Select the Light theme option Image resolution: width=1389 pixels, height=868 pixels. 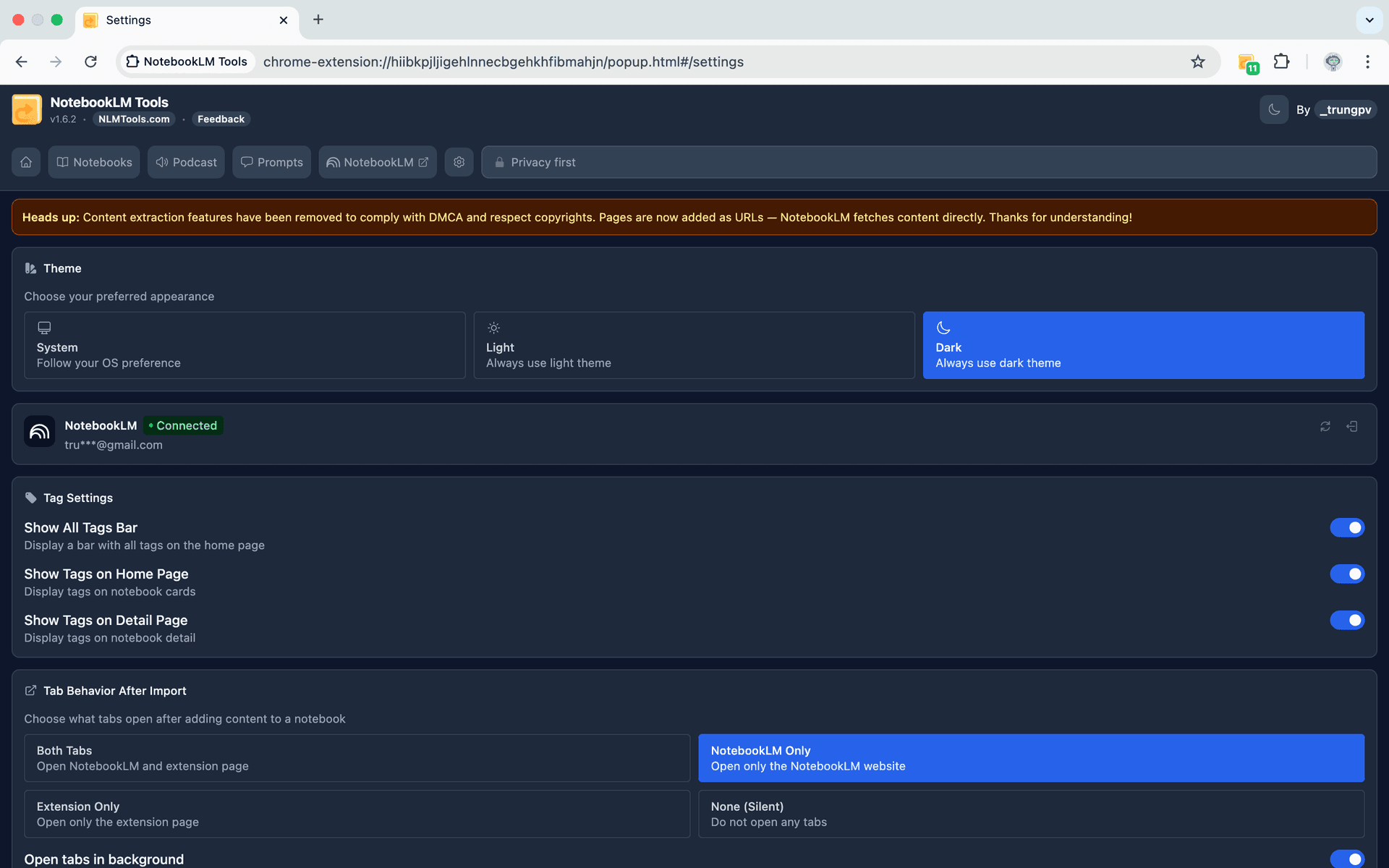click(694, 345)
